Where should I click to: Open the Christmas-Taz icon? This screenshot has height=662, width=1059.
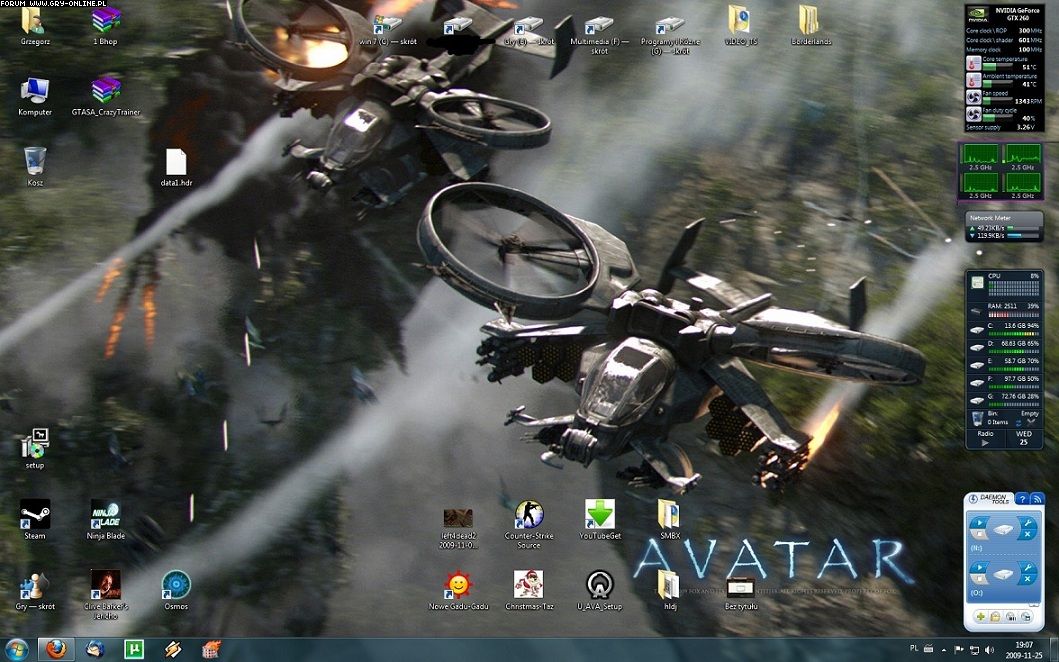pos(529,590)
